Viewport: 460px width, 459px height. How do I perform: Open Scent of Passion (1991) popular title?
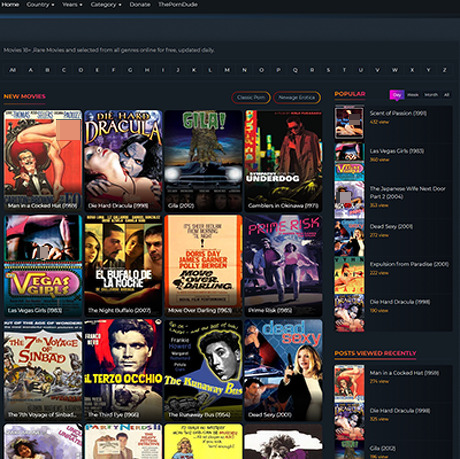(398, 113)
